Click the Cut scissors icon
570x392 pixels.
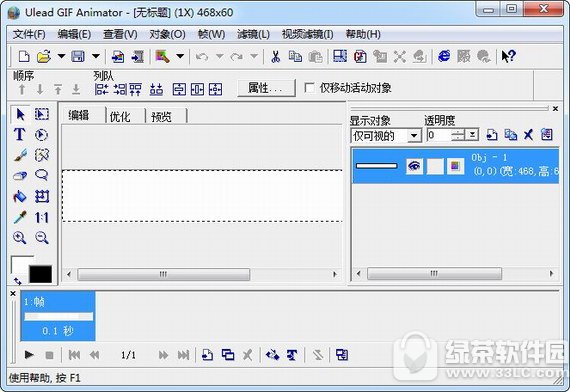click(x=276, y=57)
